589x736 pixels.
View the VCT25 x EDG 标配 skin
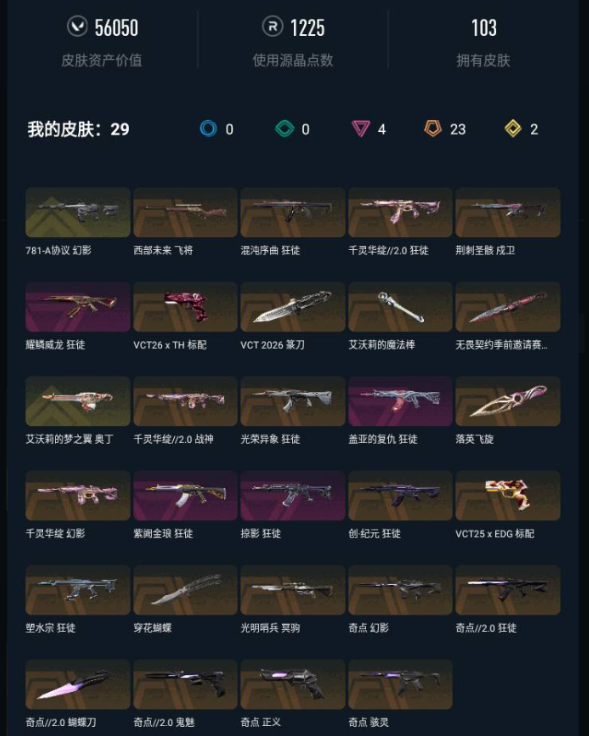[x=508, y=496]
